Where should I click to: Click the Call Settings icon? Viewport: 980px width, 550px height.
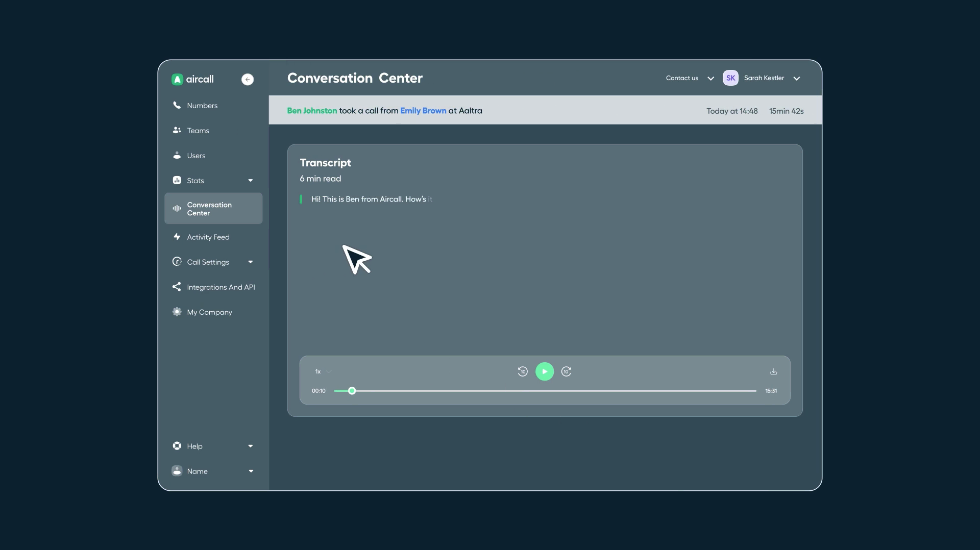coord(177,262)
